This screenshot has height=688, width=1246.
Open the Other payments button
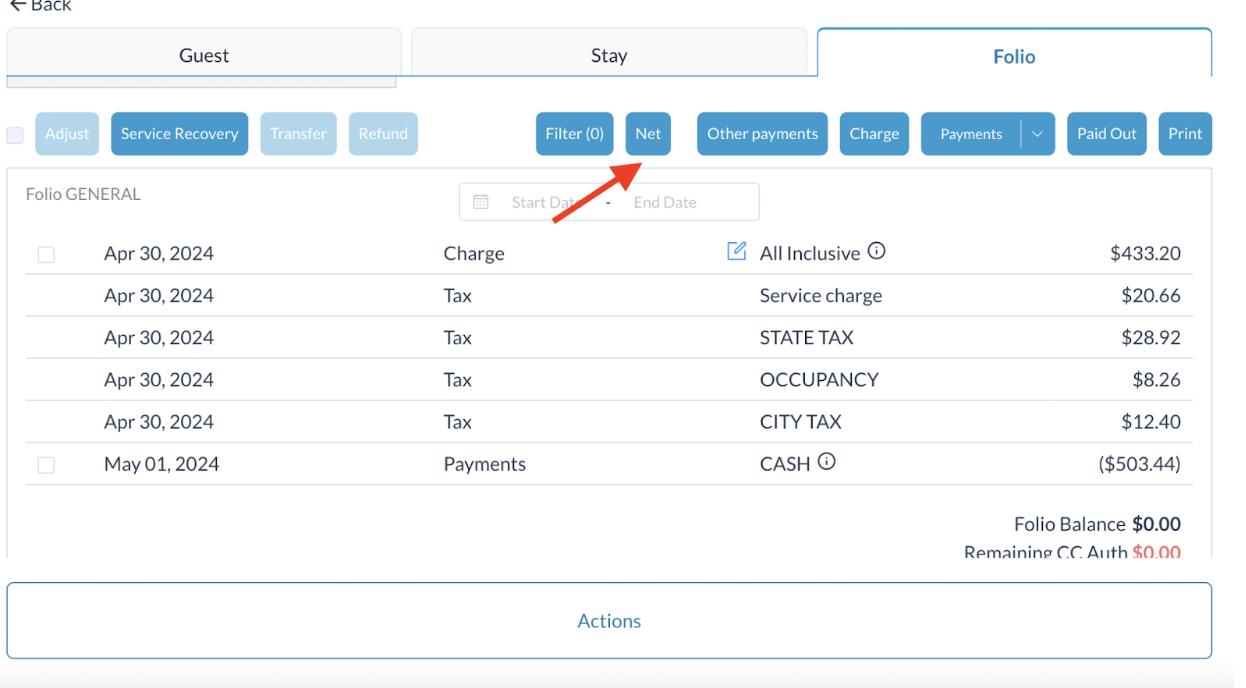click(762, 134)
